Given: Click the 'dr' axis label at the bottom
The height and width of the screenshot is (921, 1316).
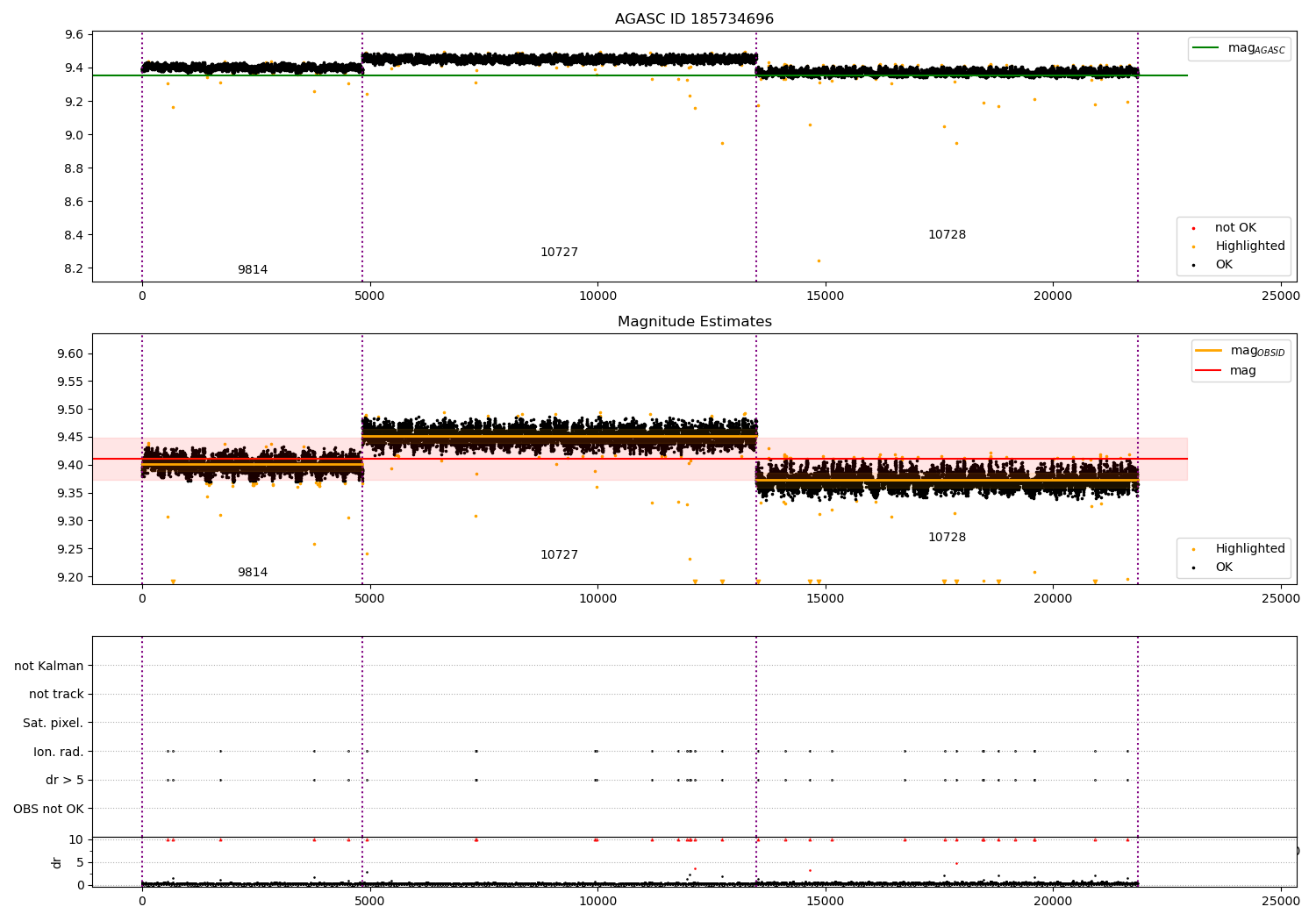Looking at the screenshot, I should [57, 862].
